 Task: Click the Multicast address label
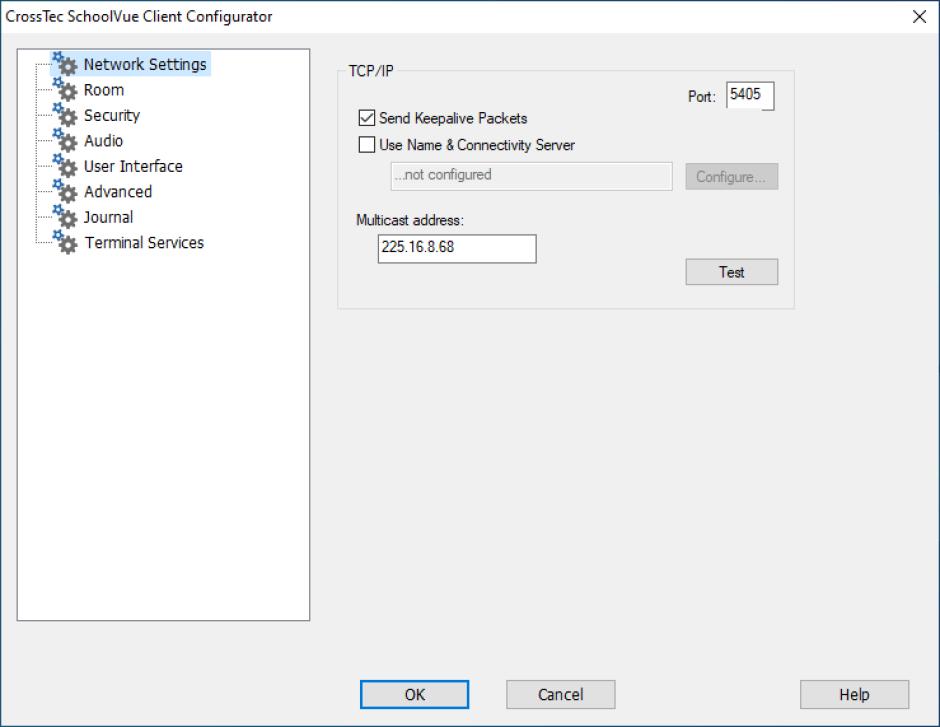pyautogui.click(x=410, y=220)
